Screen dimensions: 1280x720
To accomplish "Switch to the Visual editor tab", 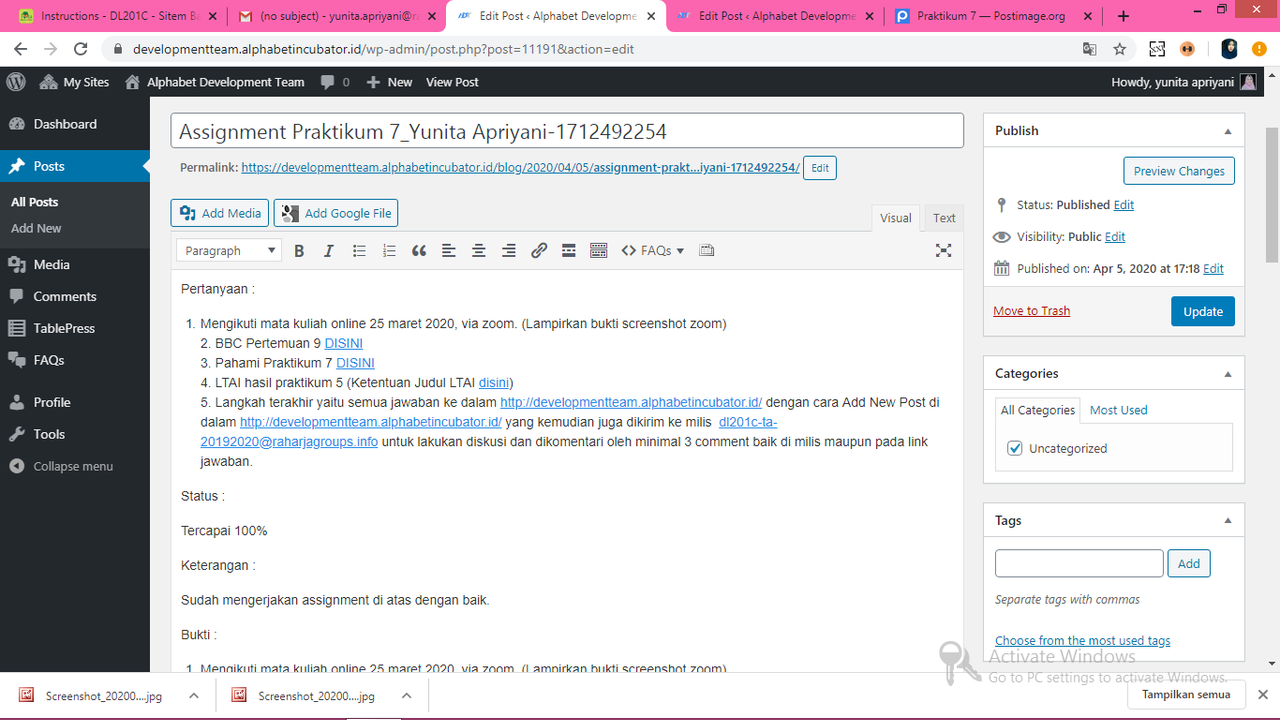I will click(896, 218).
